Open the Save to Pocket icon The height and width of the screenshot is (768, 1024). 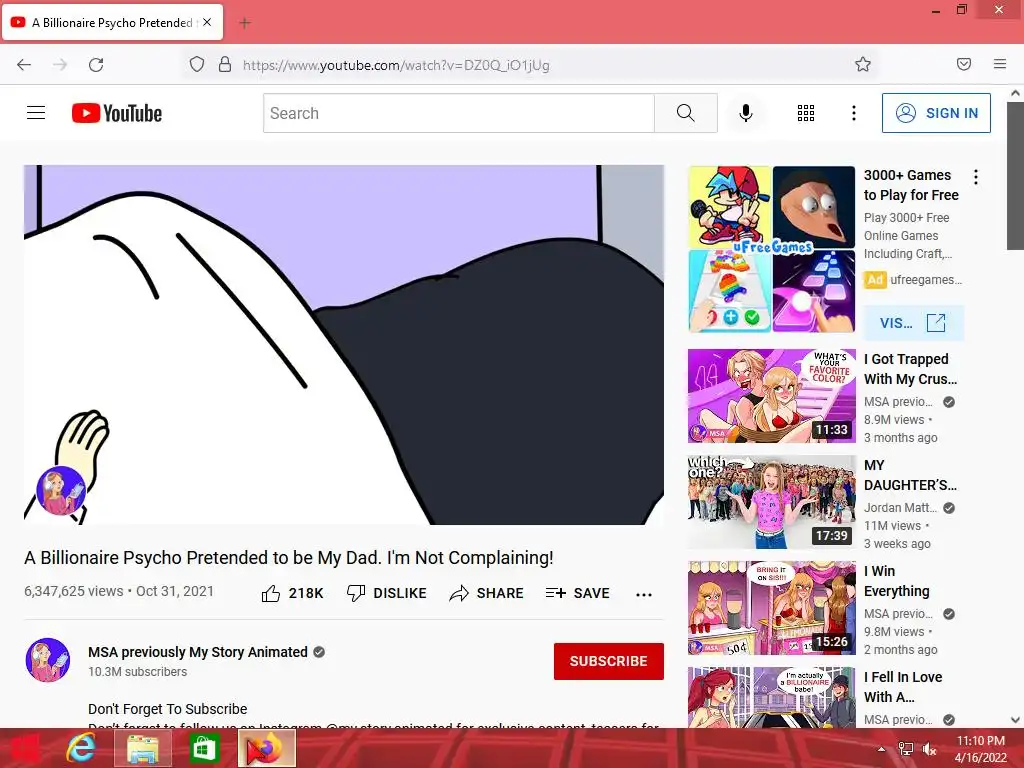pyautogui.click(x=964, y=64)
